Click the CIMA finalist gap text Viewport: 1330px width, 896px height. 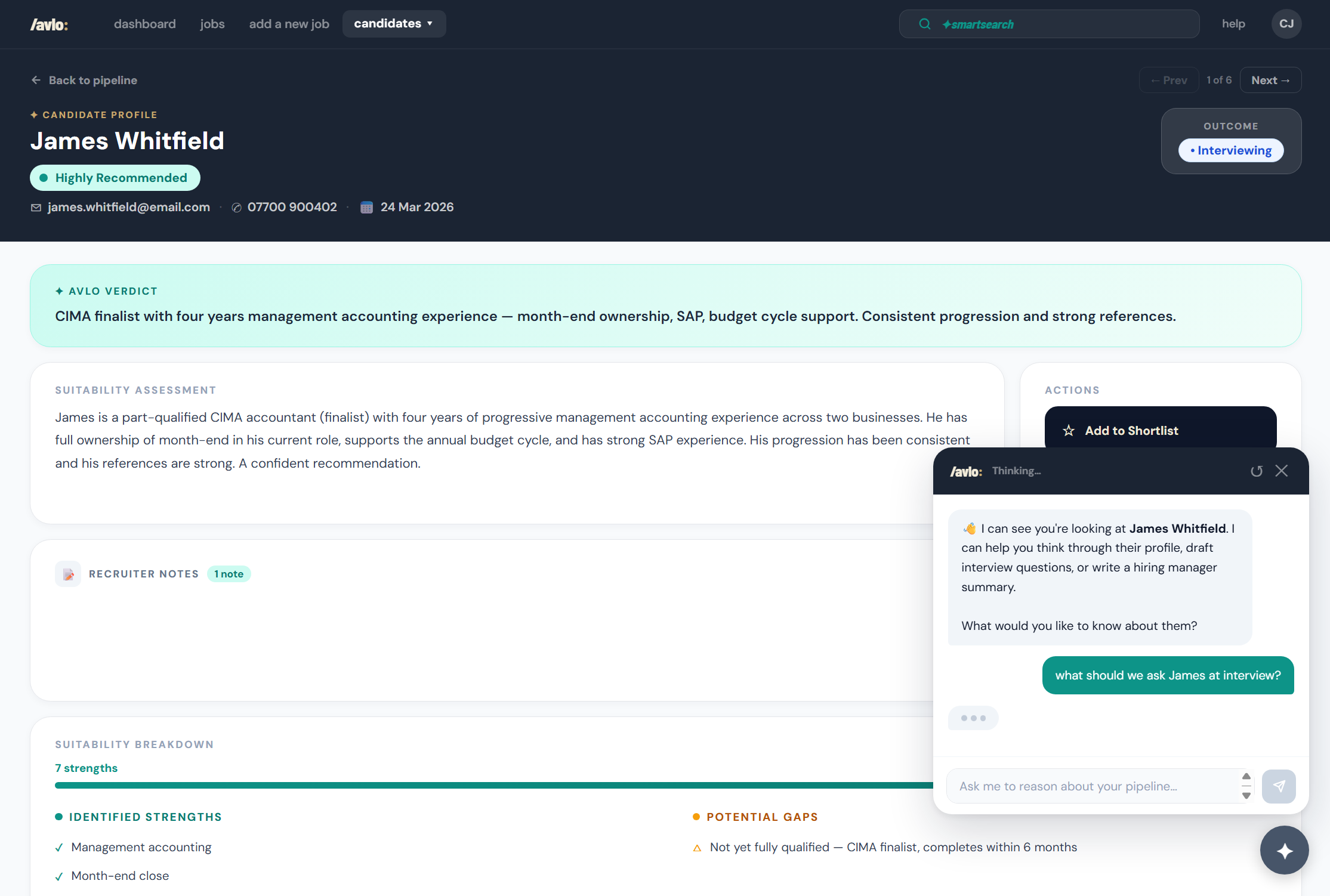coord(893,847)
